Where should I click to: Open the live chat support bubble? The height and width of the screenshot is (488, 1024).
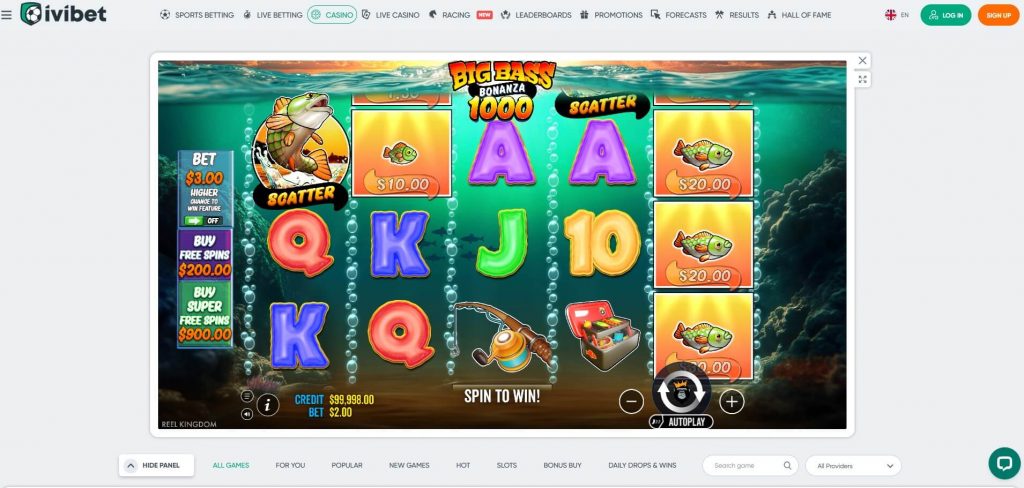(1004, 463)
